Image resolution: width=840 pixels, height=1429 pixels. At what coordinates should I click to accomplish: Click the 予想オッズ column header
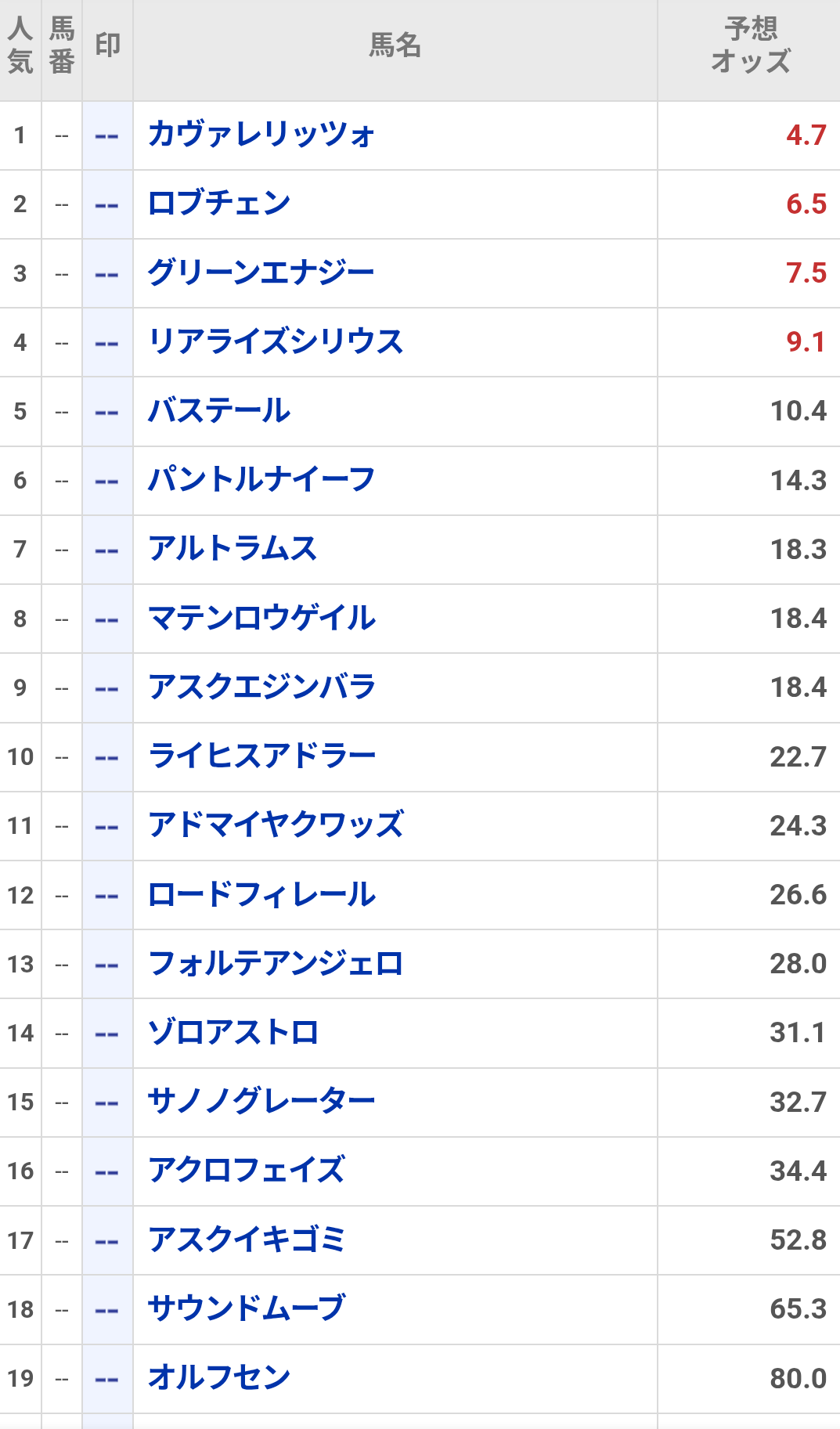[749, 45]
